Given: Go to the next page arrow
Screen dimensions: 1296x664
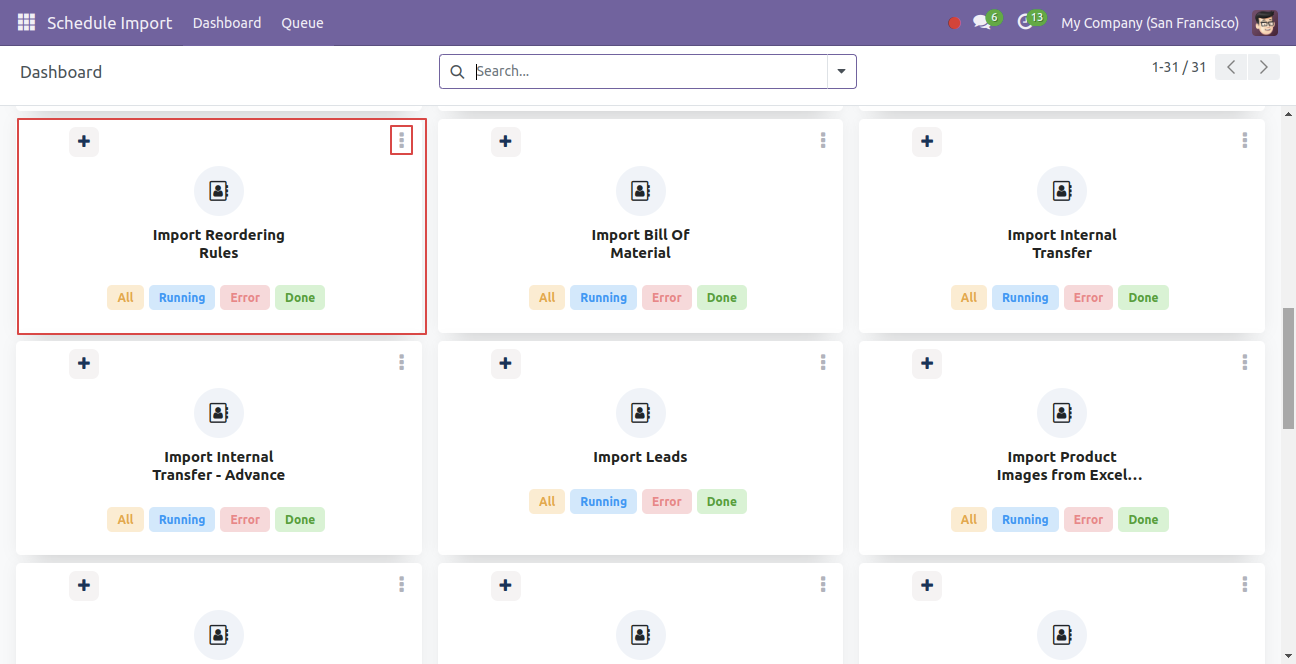Looking at the screenshot, I should click(x=1264, y=67).
